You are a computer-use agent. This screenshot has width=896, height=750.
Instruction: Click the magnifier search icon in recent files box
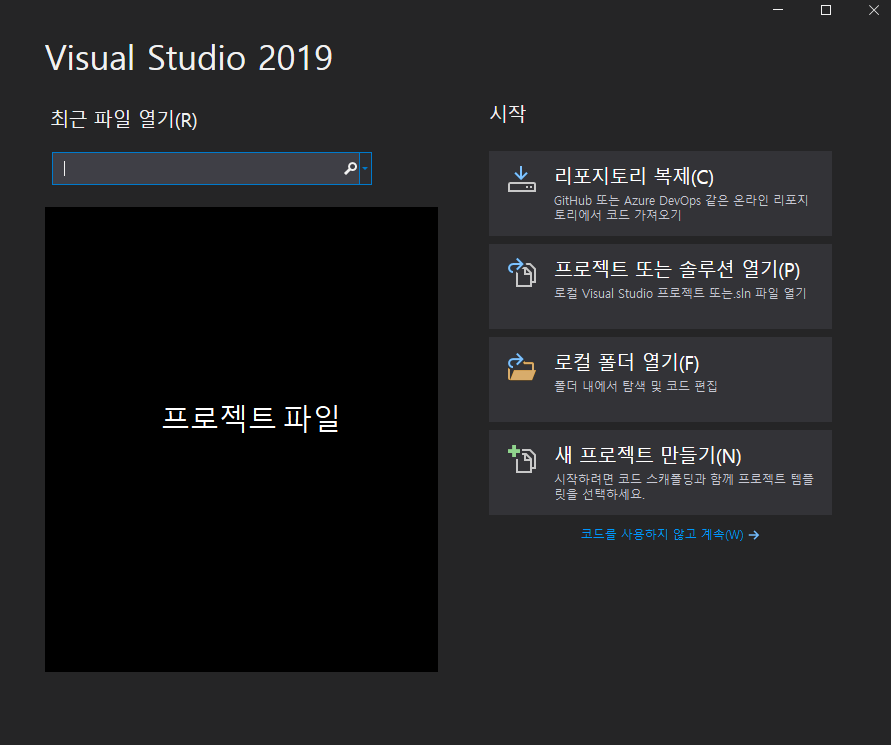tap(353, 169)
